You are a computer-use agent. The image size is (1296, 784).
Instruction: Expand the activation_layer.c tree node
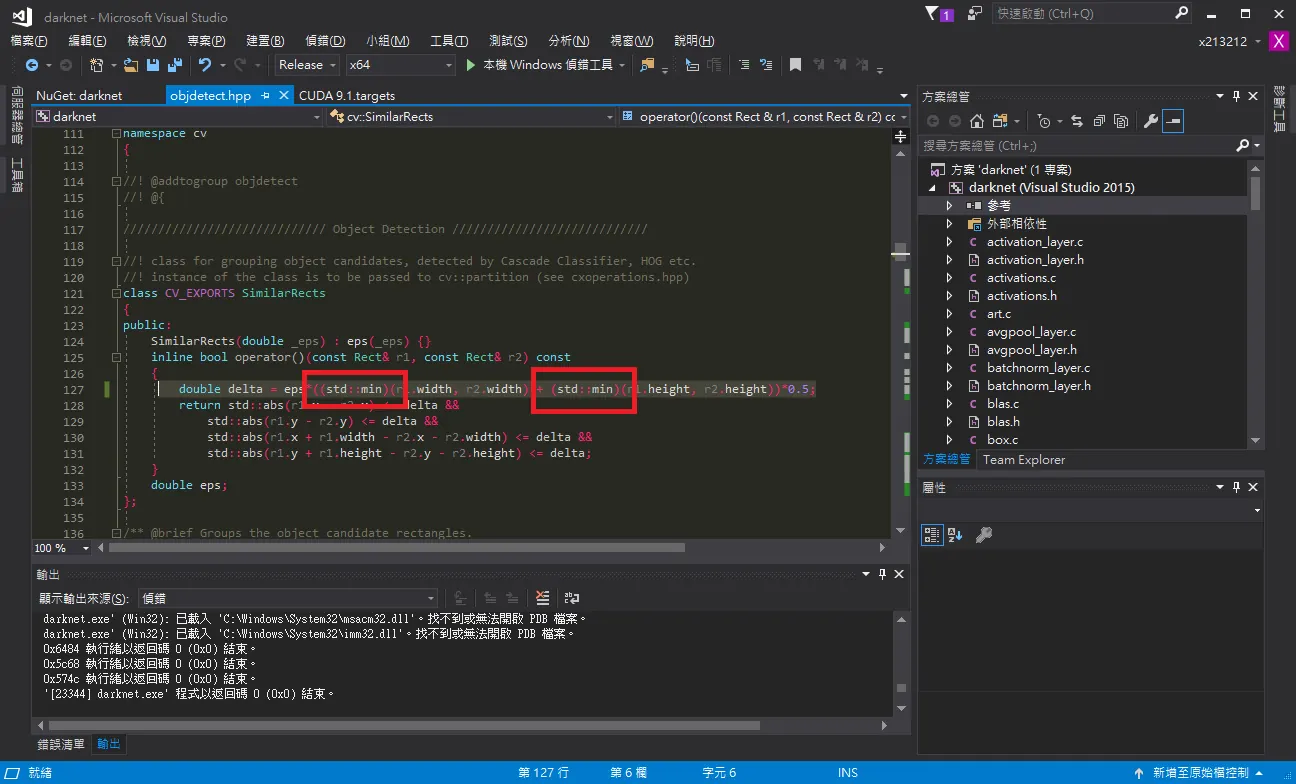coord(949,242)
